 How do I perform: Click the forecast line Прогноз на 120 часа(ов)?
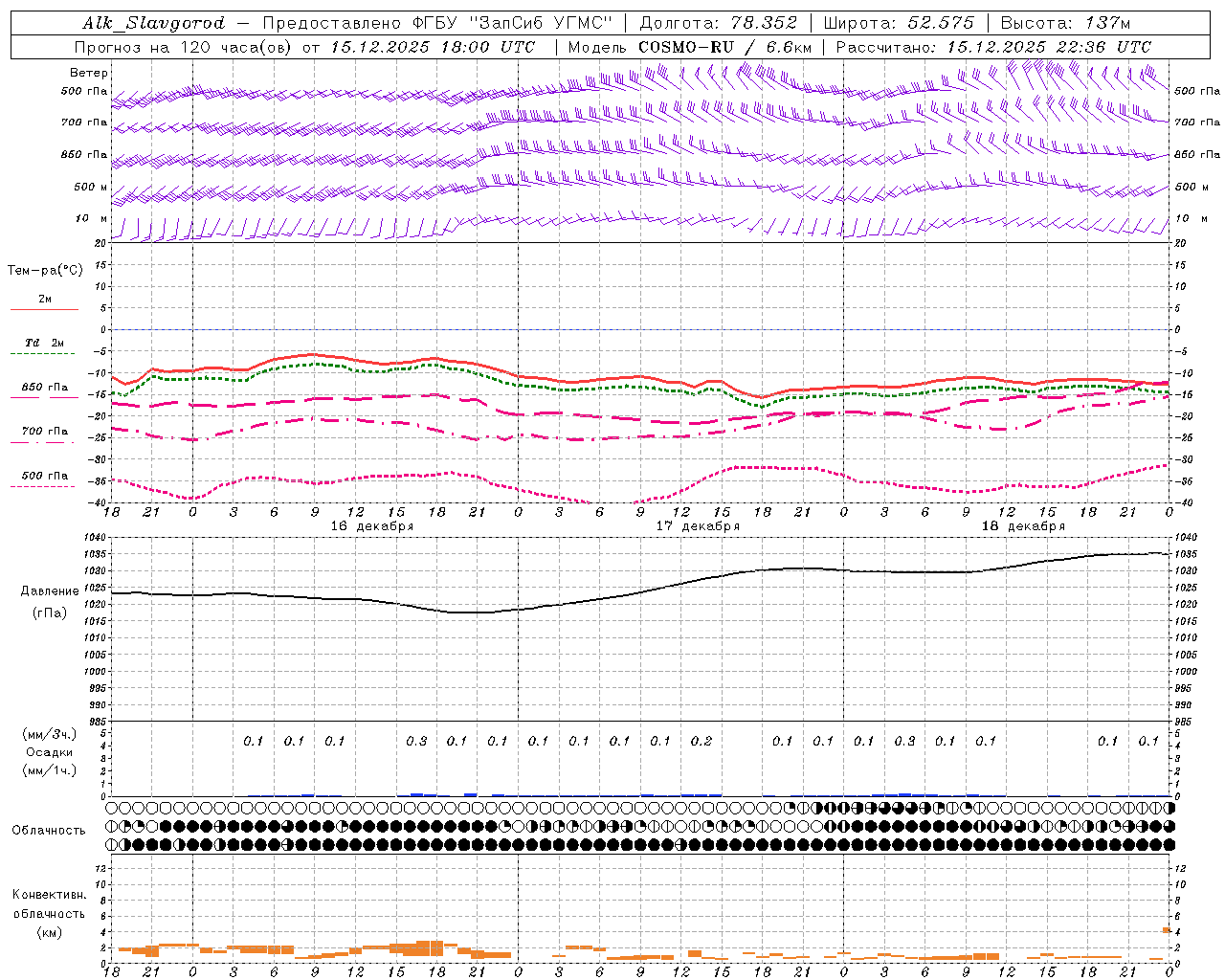(184, 47)
